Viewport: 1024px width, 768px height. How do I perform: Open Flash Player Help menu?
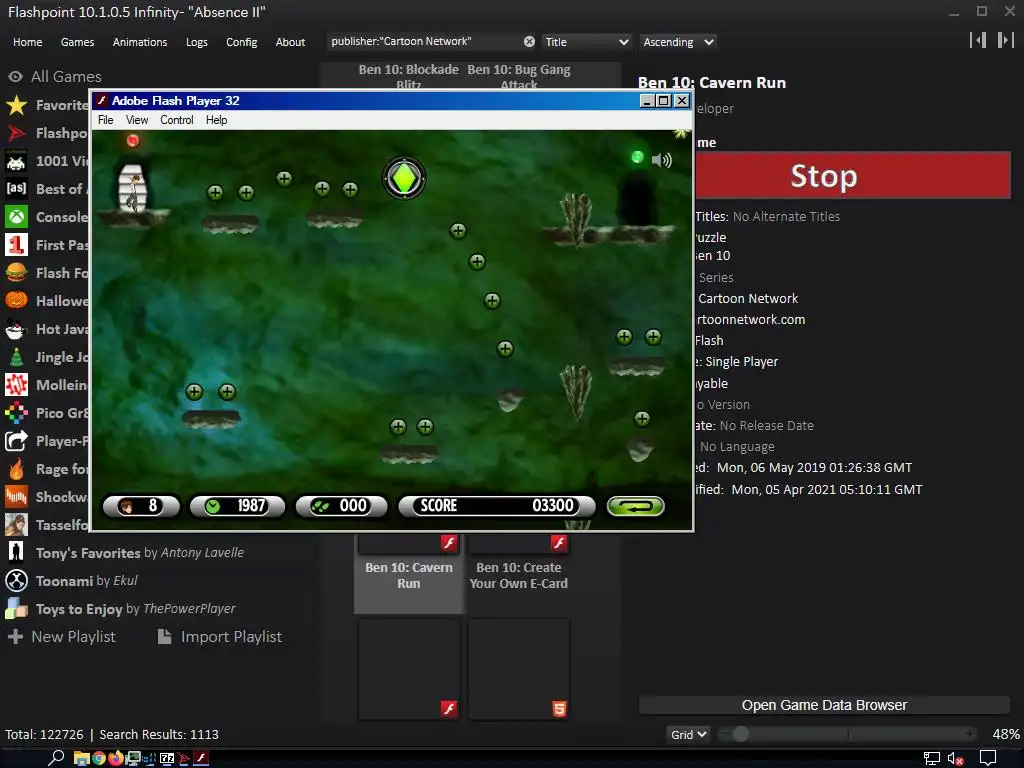[216, 120]
